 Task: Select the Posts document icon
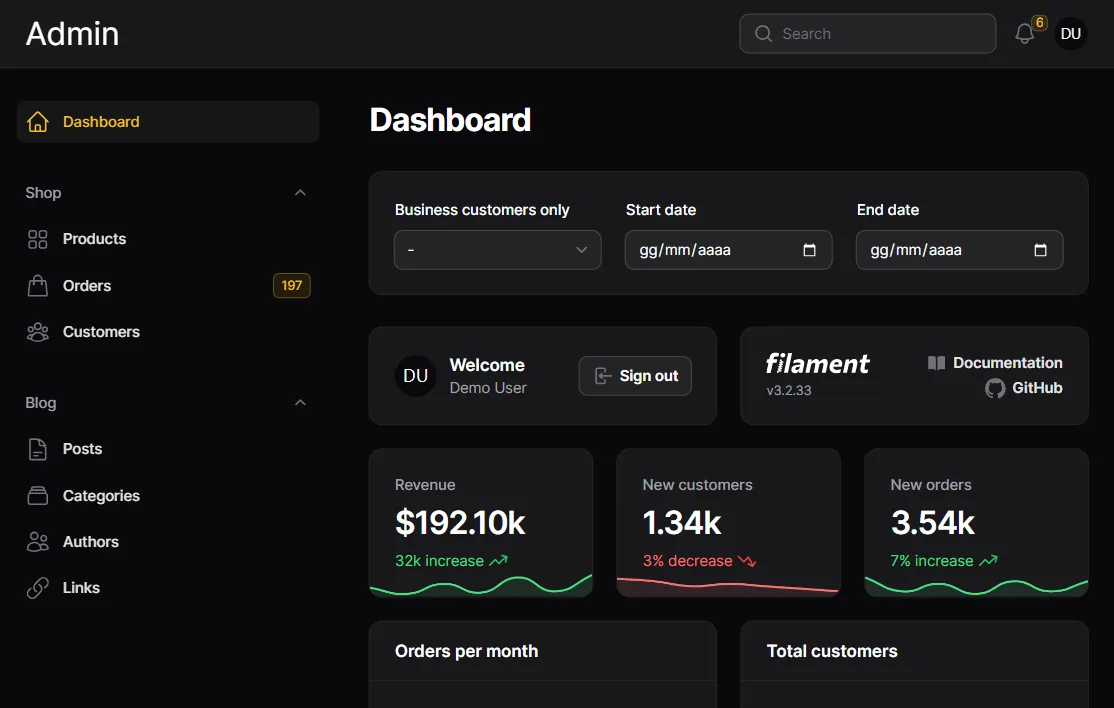38,449
